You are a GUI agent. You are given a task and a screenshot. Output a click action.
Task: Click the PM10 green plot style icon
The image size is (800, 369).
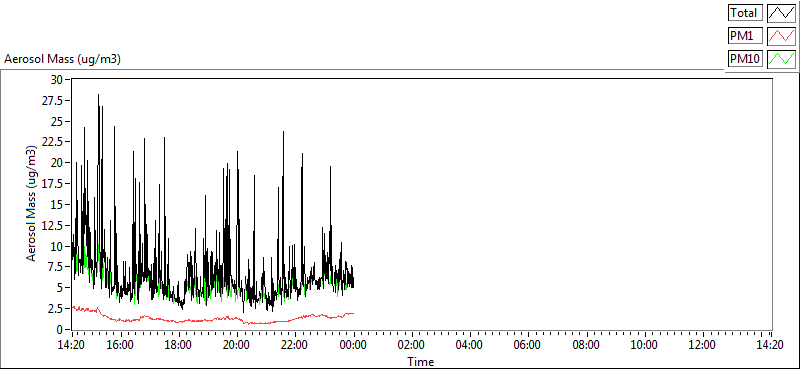[781, 59]
